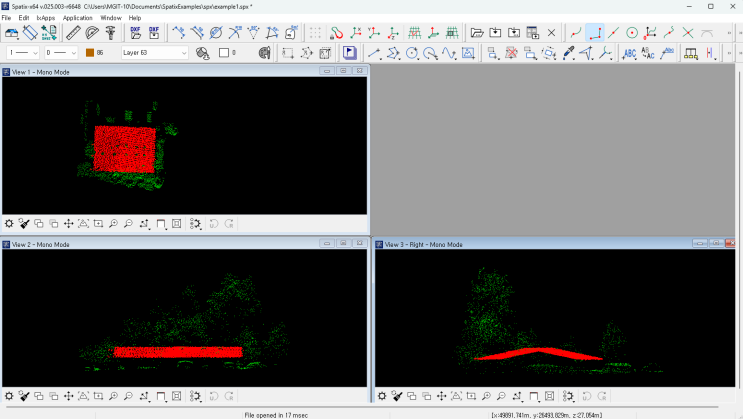
Task: Open the line style dropdown showing 0
Action: (x=61, y=53)
